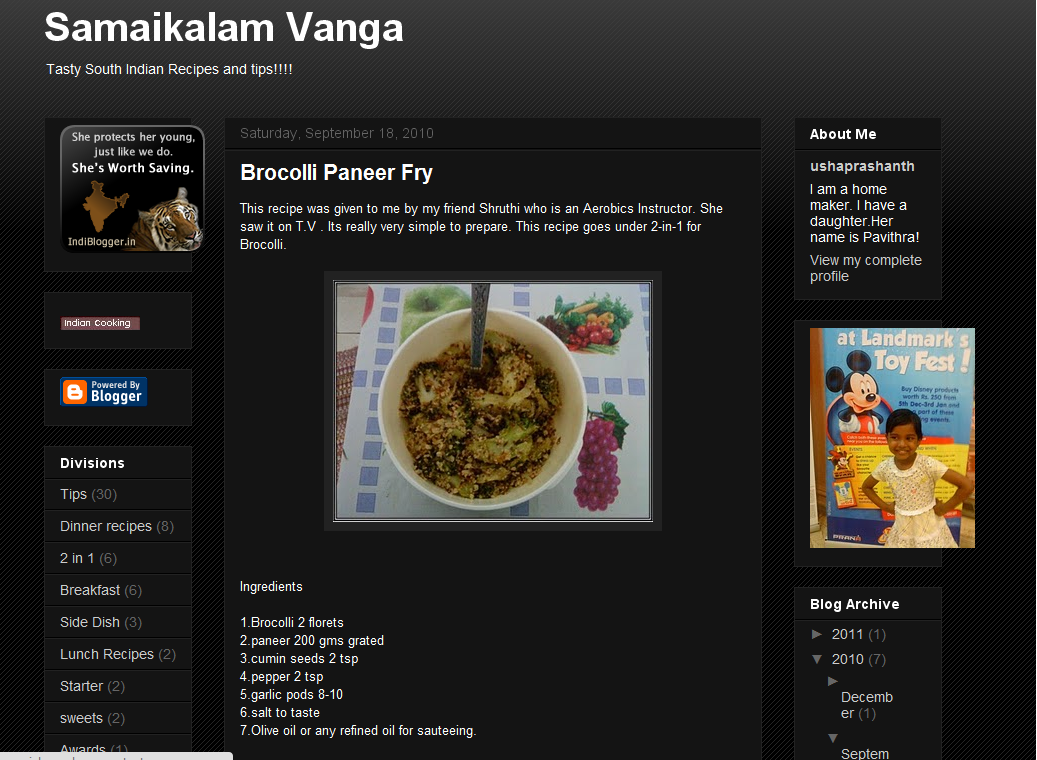Go to the Side Dish category
This screenshot has height=760, width=1037.
90,622
